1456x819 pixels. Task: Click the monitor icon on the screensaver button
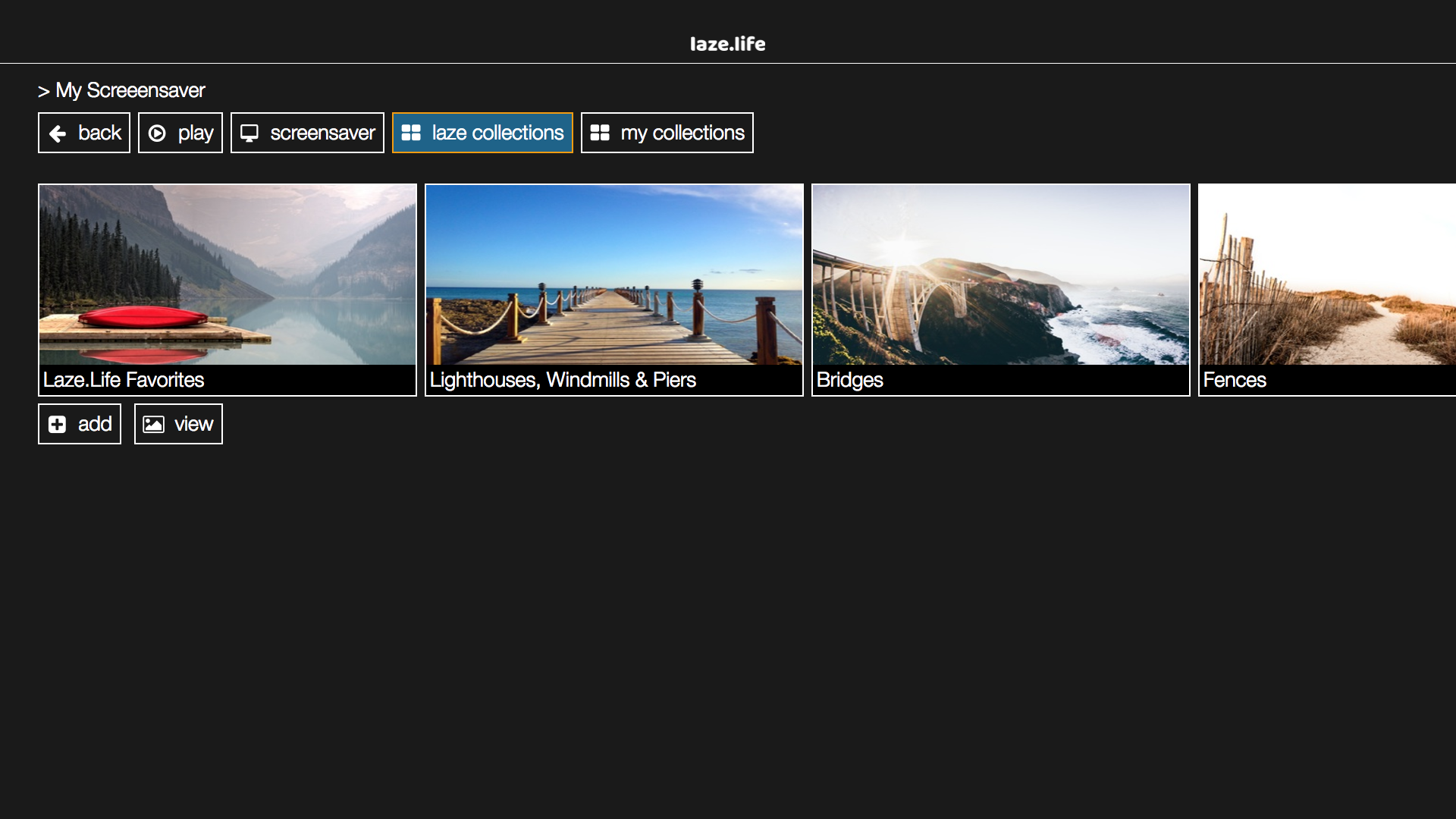click(250, 133)
